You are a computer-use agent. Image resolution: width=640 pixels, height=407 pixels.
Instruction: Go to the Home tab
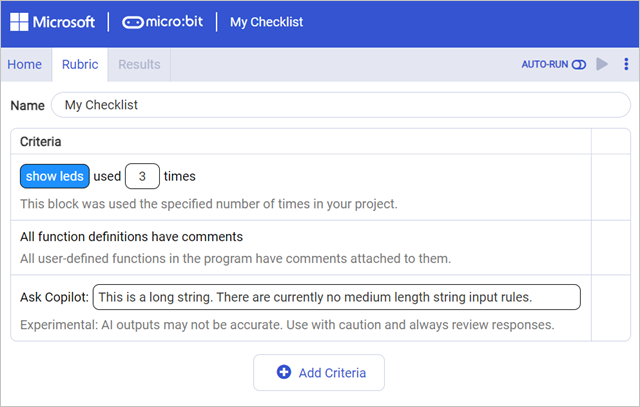pos(24,64)
